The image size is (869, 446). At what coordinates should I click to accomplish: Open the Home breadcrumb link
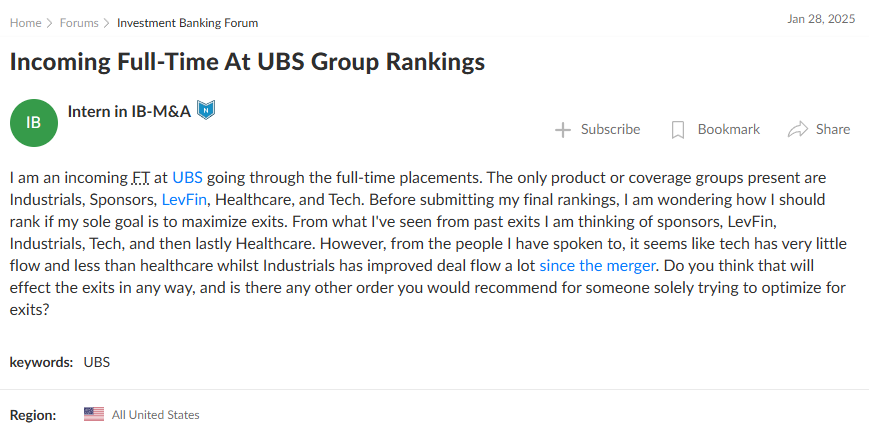[25, 23]
